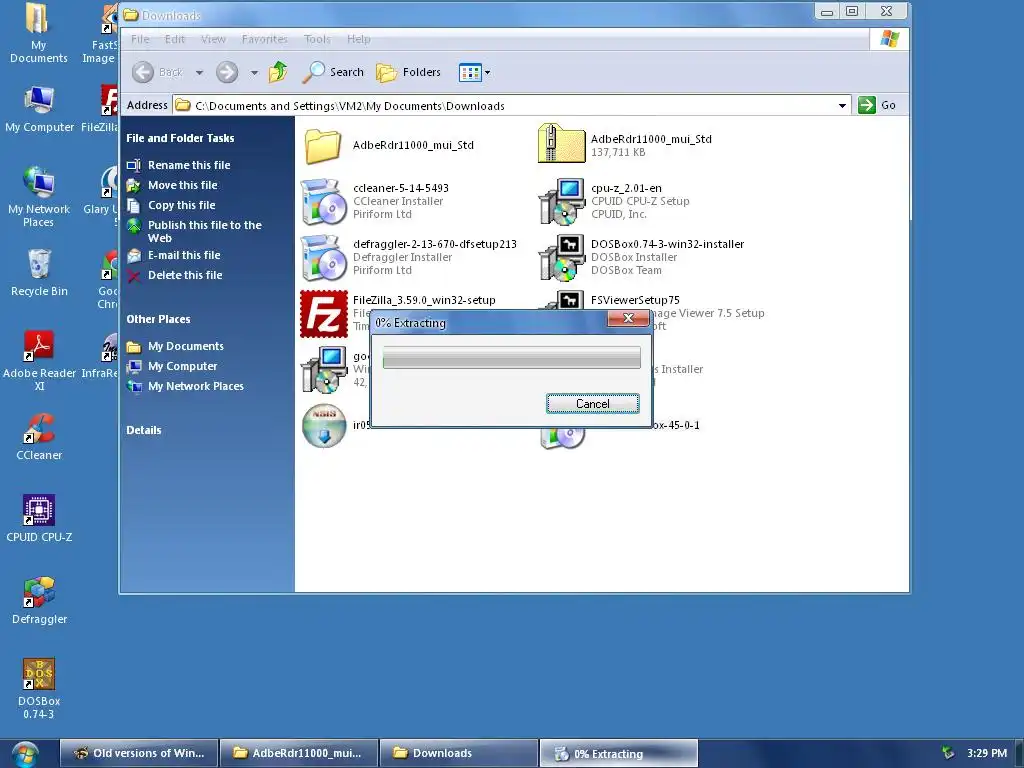Close the 0% Extracting dialog
Screen dimensions: 1024x768
click(628, 318)
